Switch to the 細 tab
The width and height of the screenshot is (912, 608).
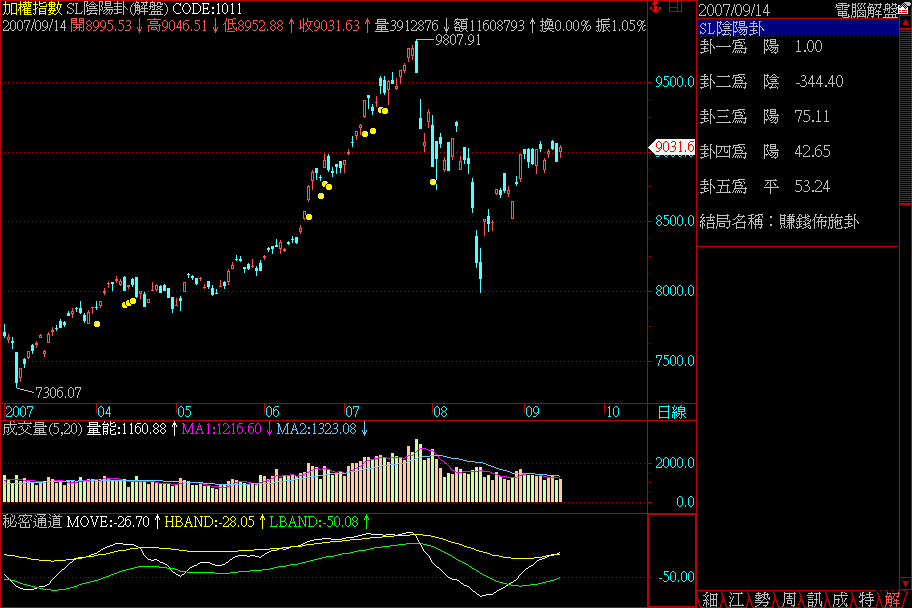[710, 598]
